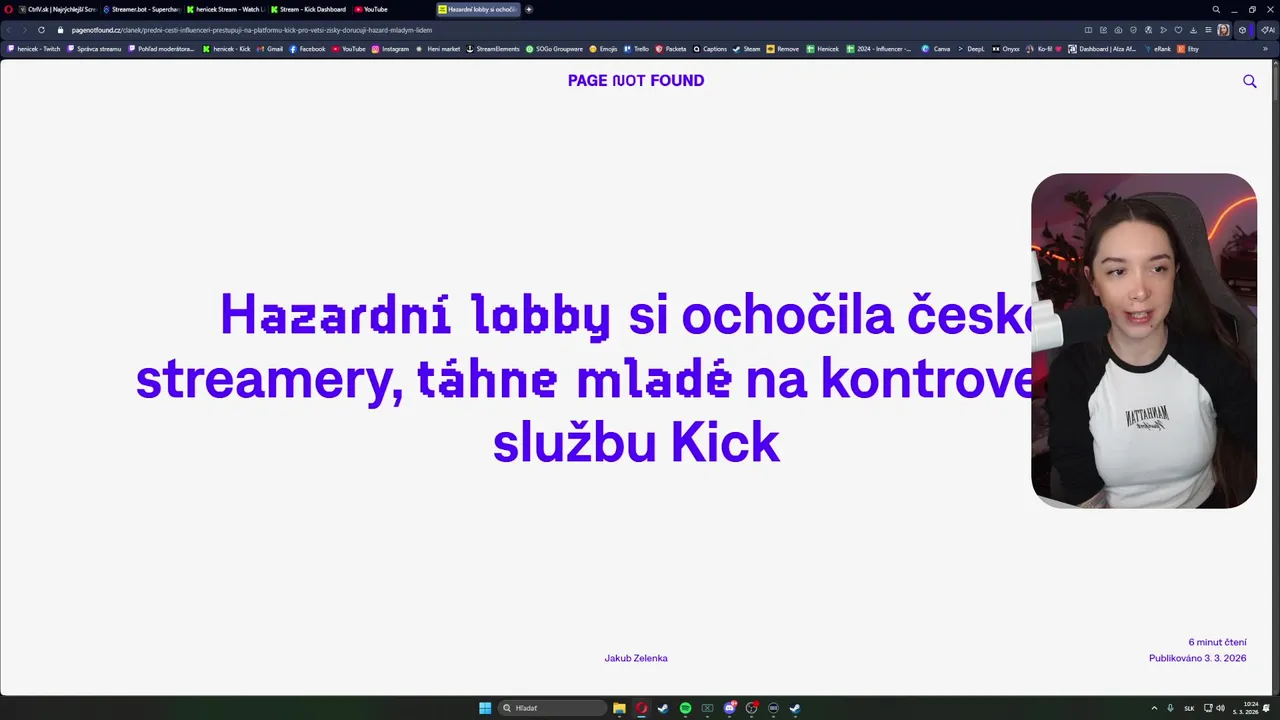The width and height of the screenshot is (1280, 720).
Task: Open the Opera player icon
Action: click(1163, 30)
